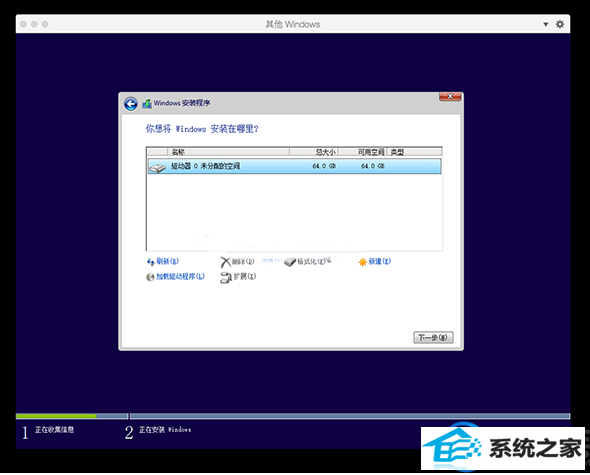Click the 类型 column header
The image size is (590, 475).
[414, 152]
